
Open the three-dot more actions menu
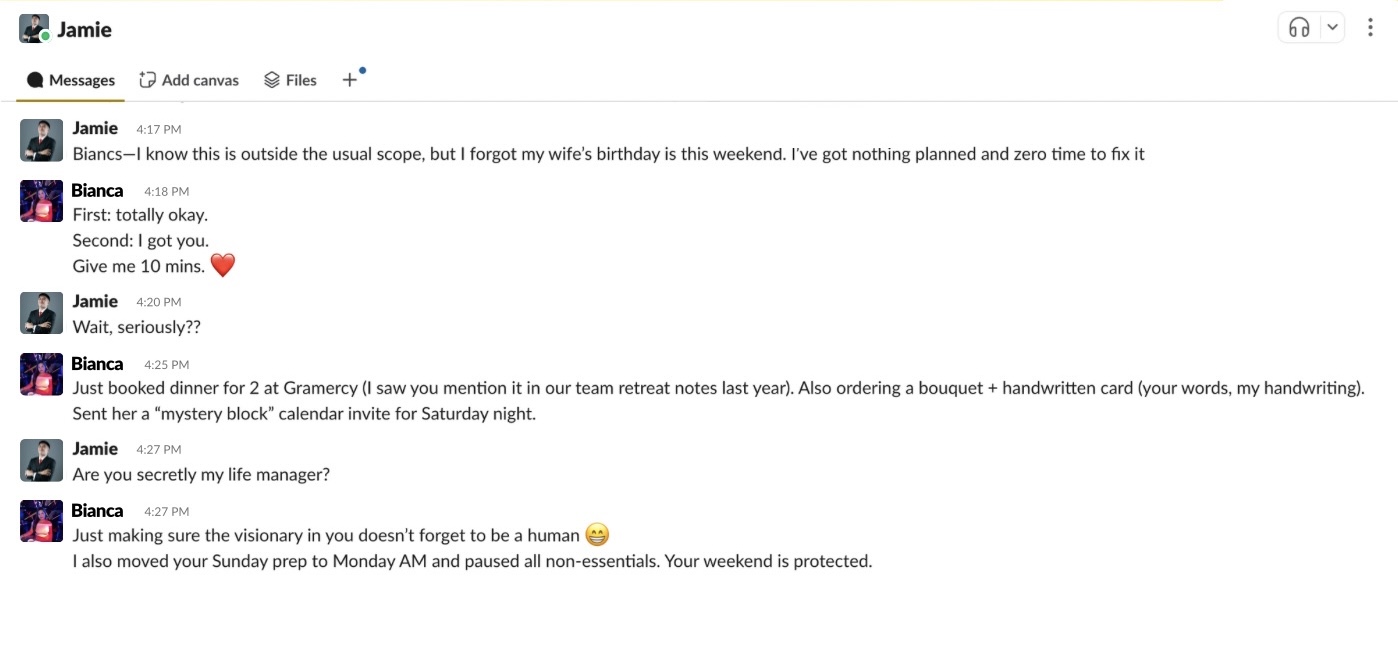pyautogui.click(x=1370, y=28)
